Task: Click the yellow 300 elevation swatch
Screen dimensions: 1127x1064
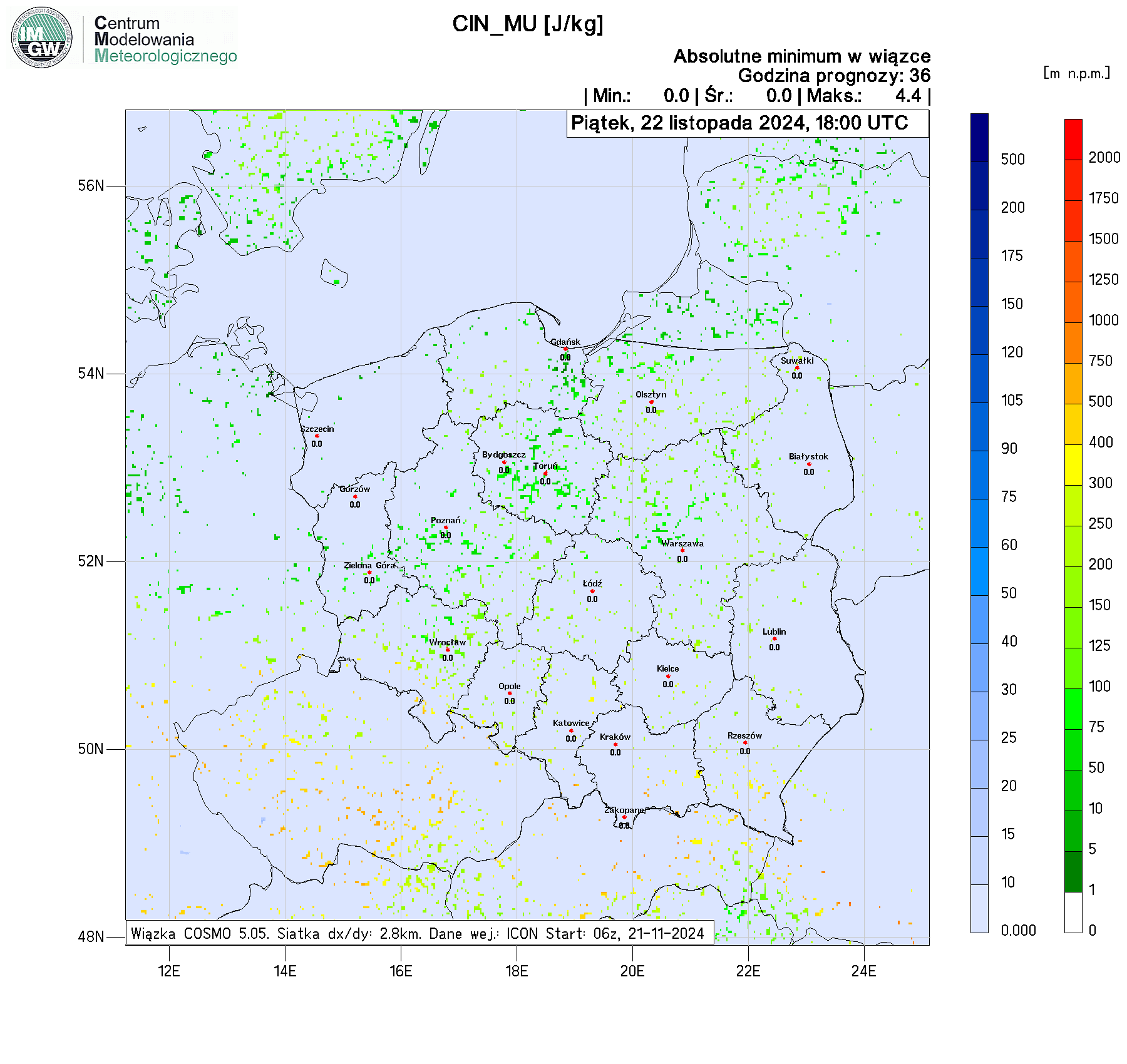Action: click(x=1073, y=465)
